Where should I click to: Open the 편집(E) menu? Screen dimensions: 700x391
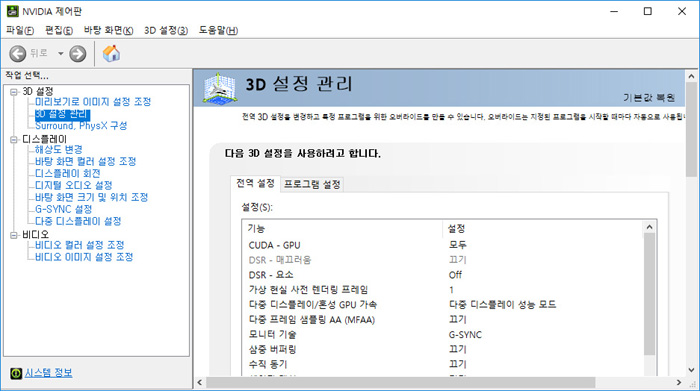click(x=59, y=30)
